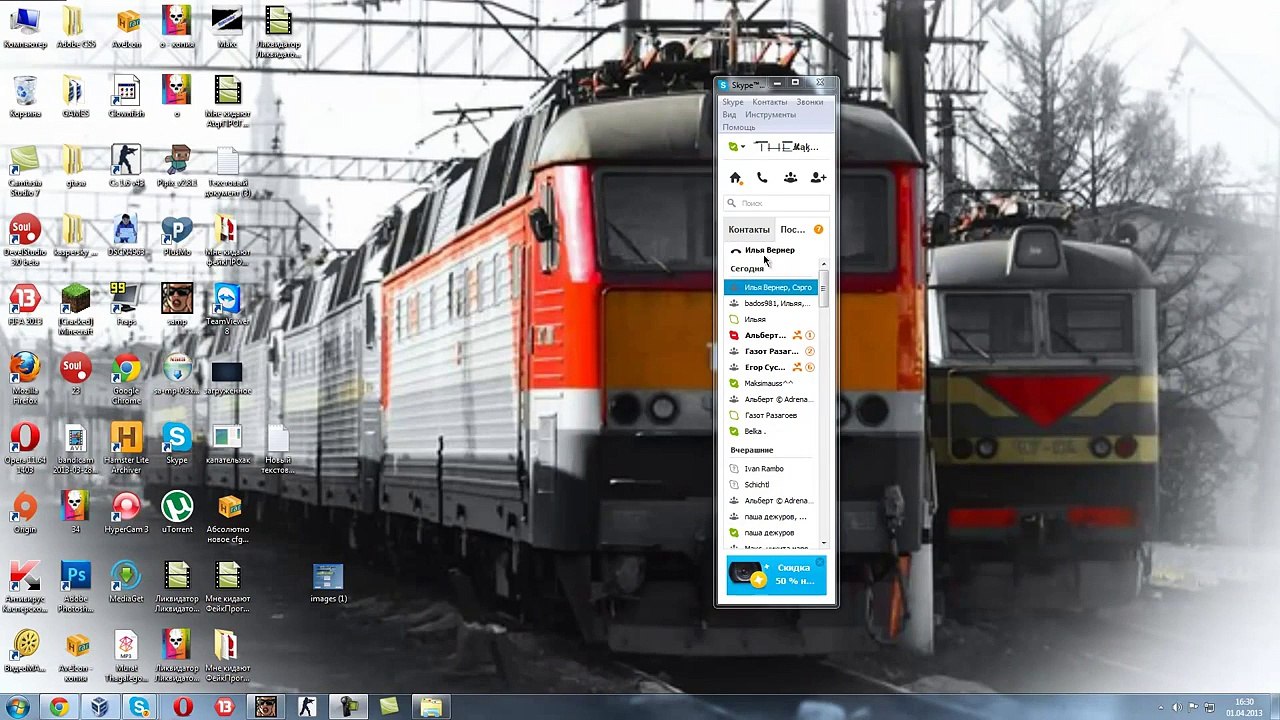The image size is (1280, 720).
Task: Open the Ivan Rambo conversation
Action: (773, 468)
